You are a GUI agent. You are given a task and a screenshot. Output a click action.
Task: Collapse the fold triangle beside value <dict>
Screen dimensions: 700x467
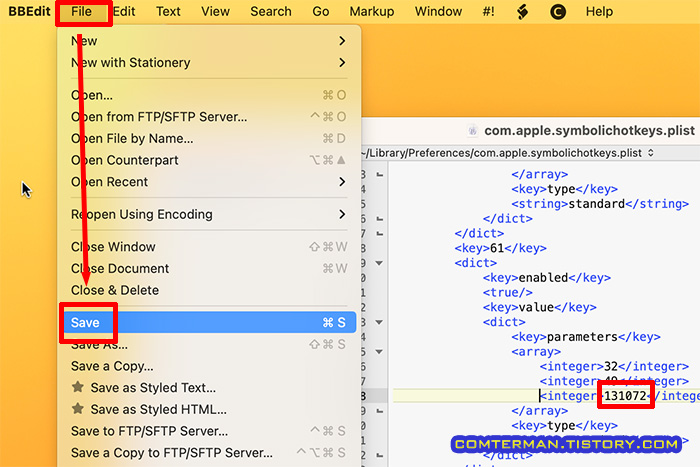click(379, 322)
